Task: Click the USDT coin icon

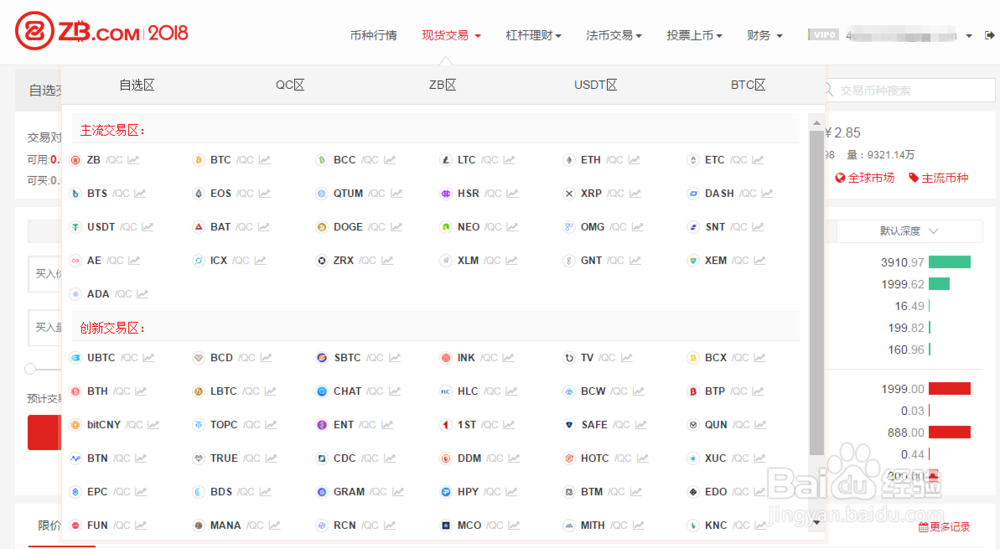Action: point(75,227)
